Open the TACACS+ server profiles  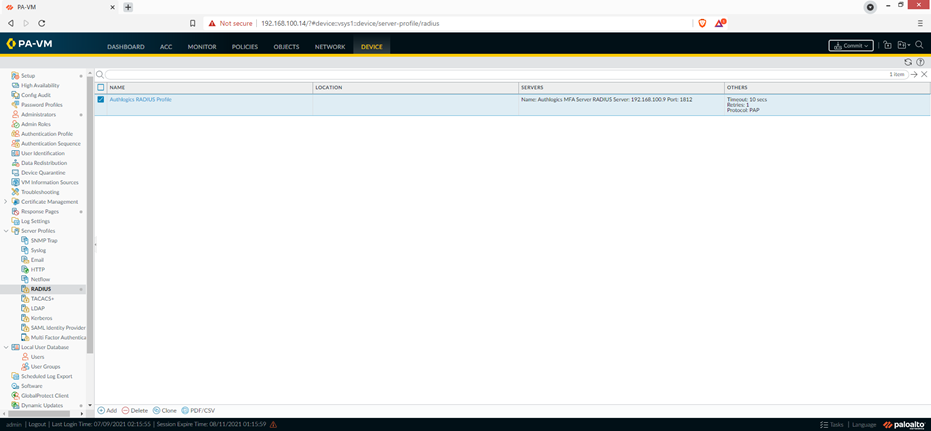click(x=42, y=299)
